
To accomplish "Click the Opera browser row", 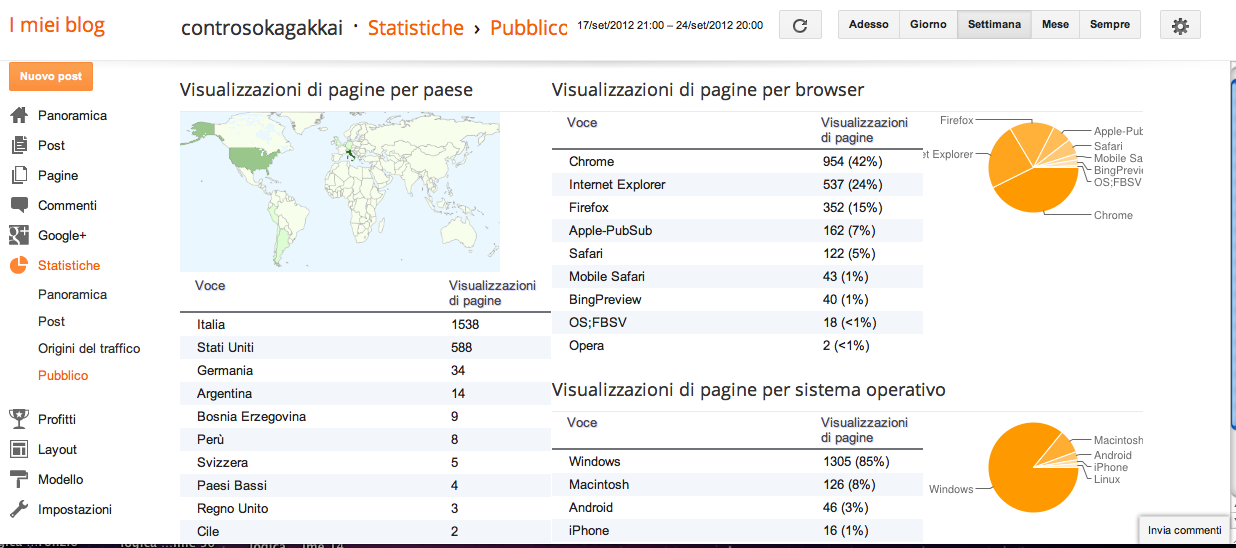I will click(x=737, y=345).
